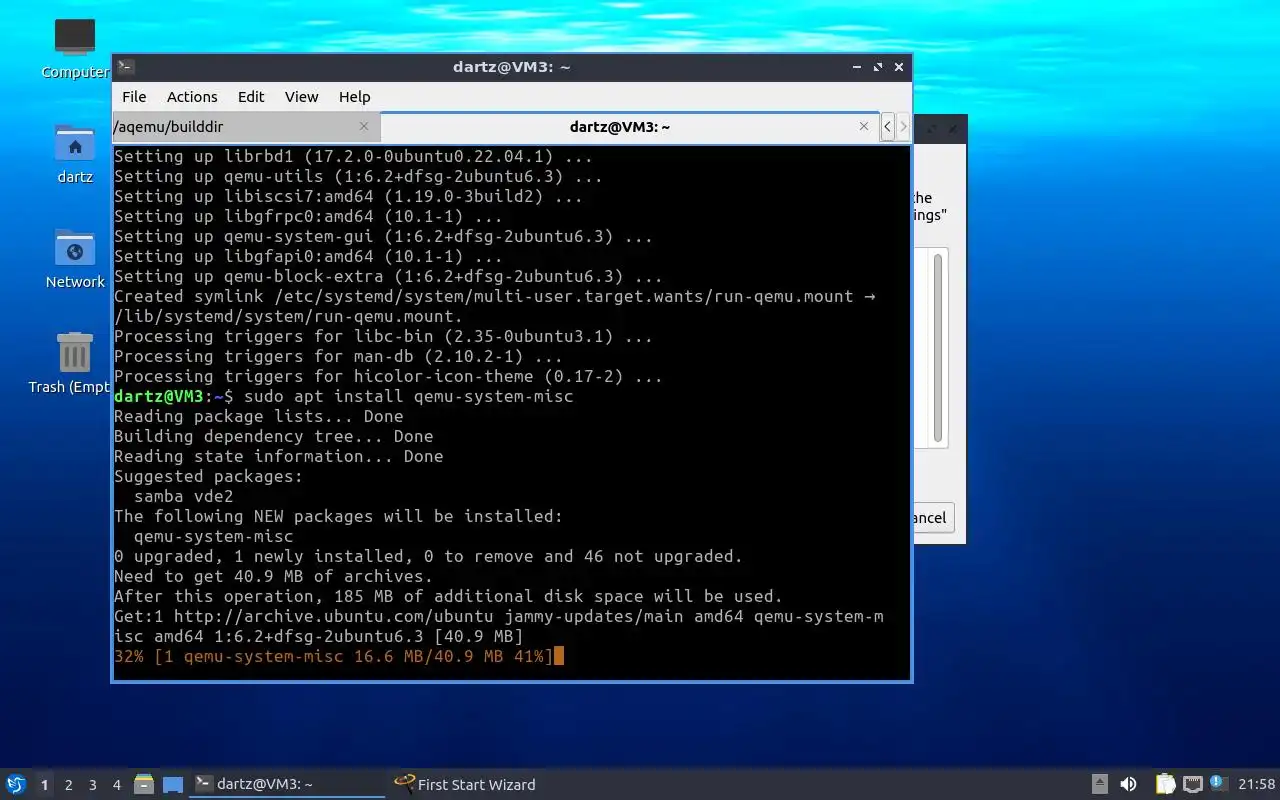Screen dimensions: 1280x800
Task: Open the Edit menu
Action: click(x=251, y=97)
